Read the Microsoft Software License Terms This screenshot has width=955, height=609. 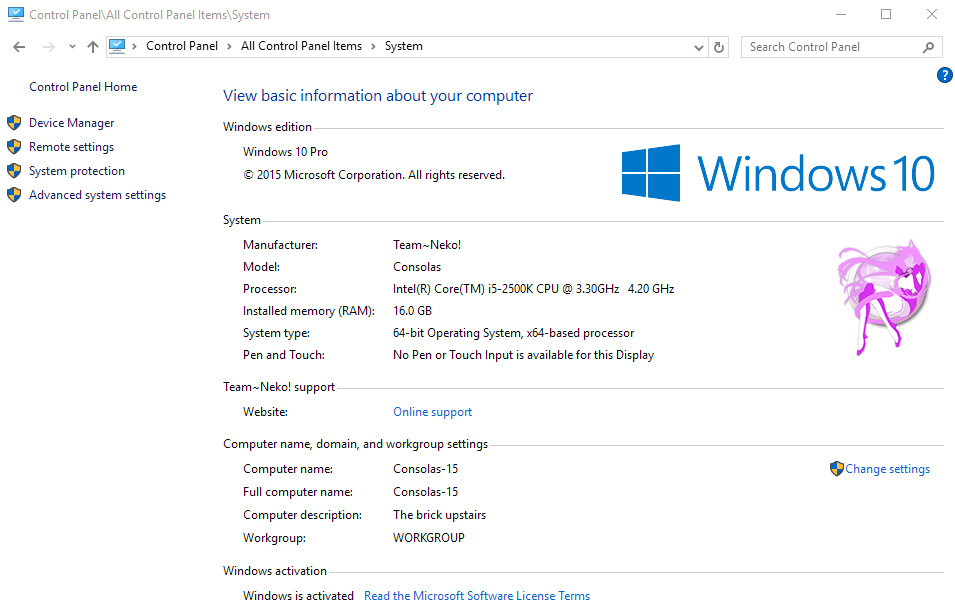(477, 596)
